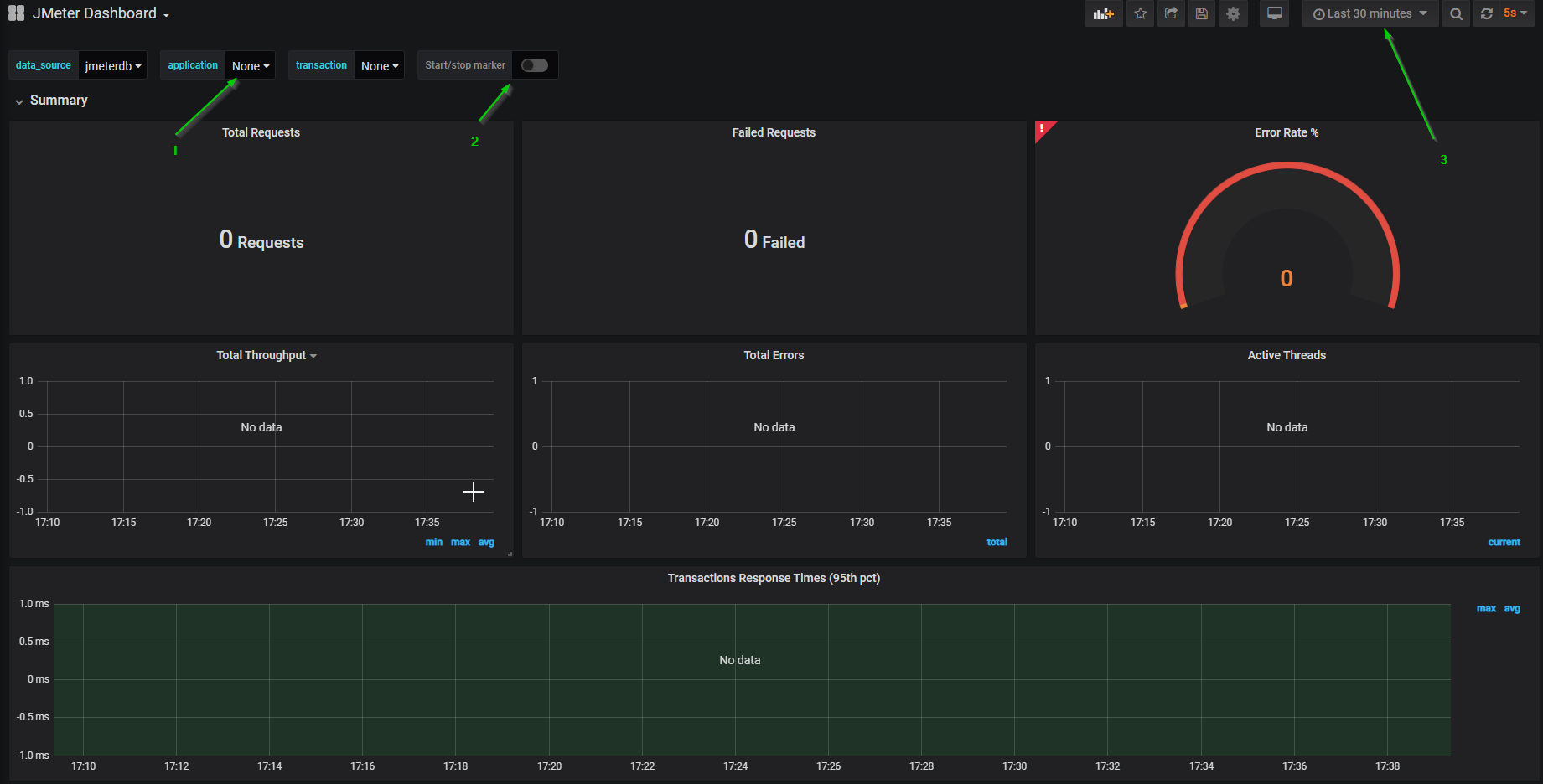Viewport: 1543px width, 784px height.
Task: Click the Failed Requests panel title
Action: tap(774, 132)
